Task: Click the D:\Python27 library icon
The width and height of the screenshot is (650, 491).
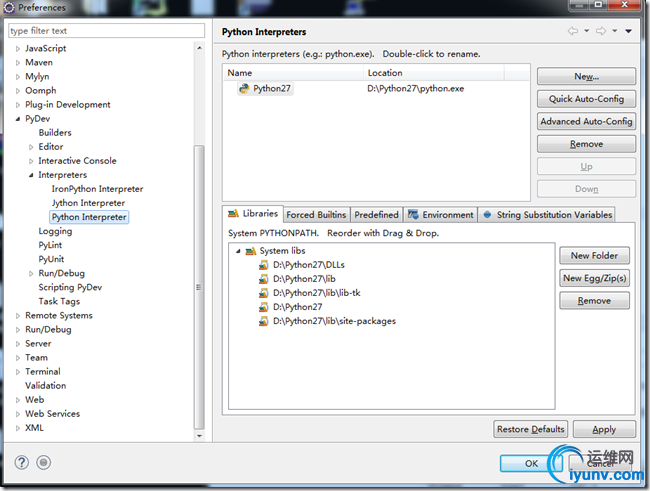Action: (263, 307)
